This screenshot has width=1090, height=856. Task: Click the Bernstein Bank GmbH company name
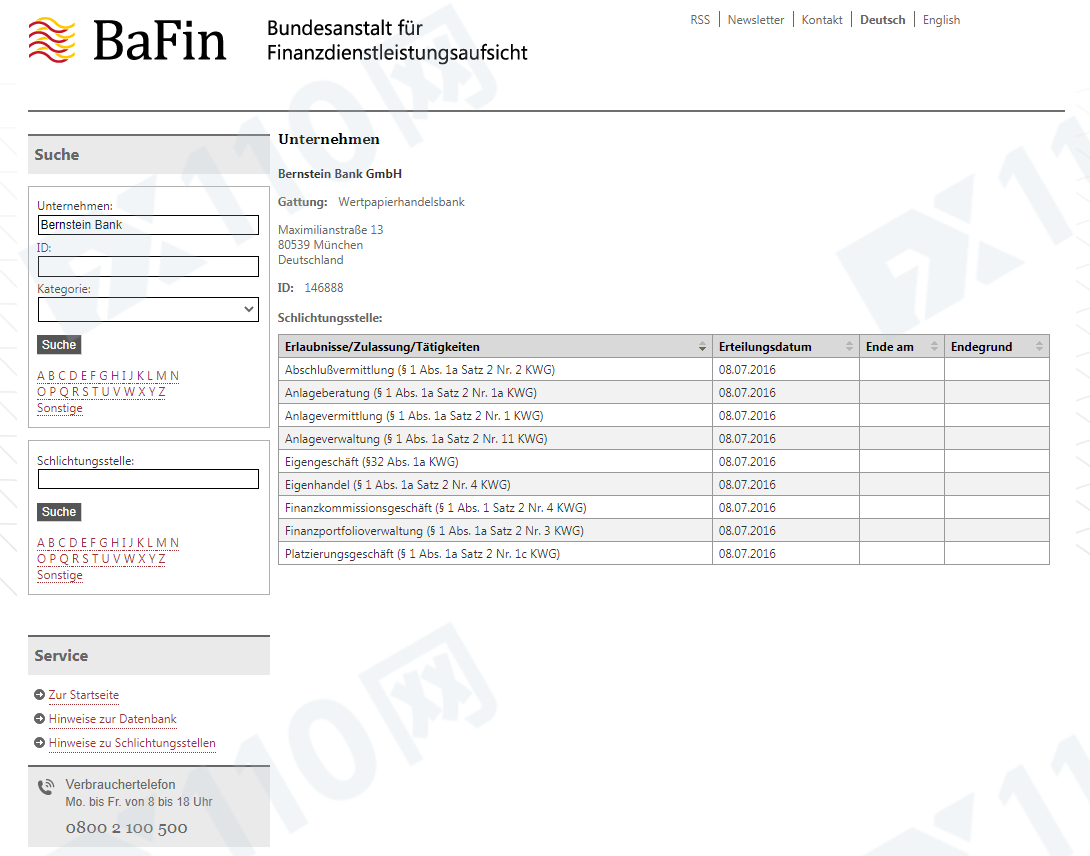click(x=340, y=174)
